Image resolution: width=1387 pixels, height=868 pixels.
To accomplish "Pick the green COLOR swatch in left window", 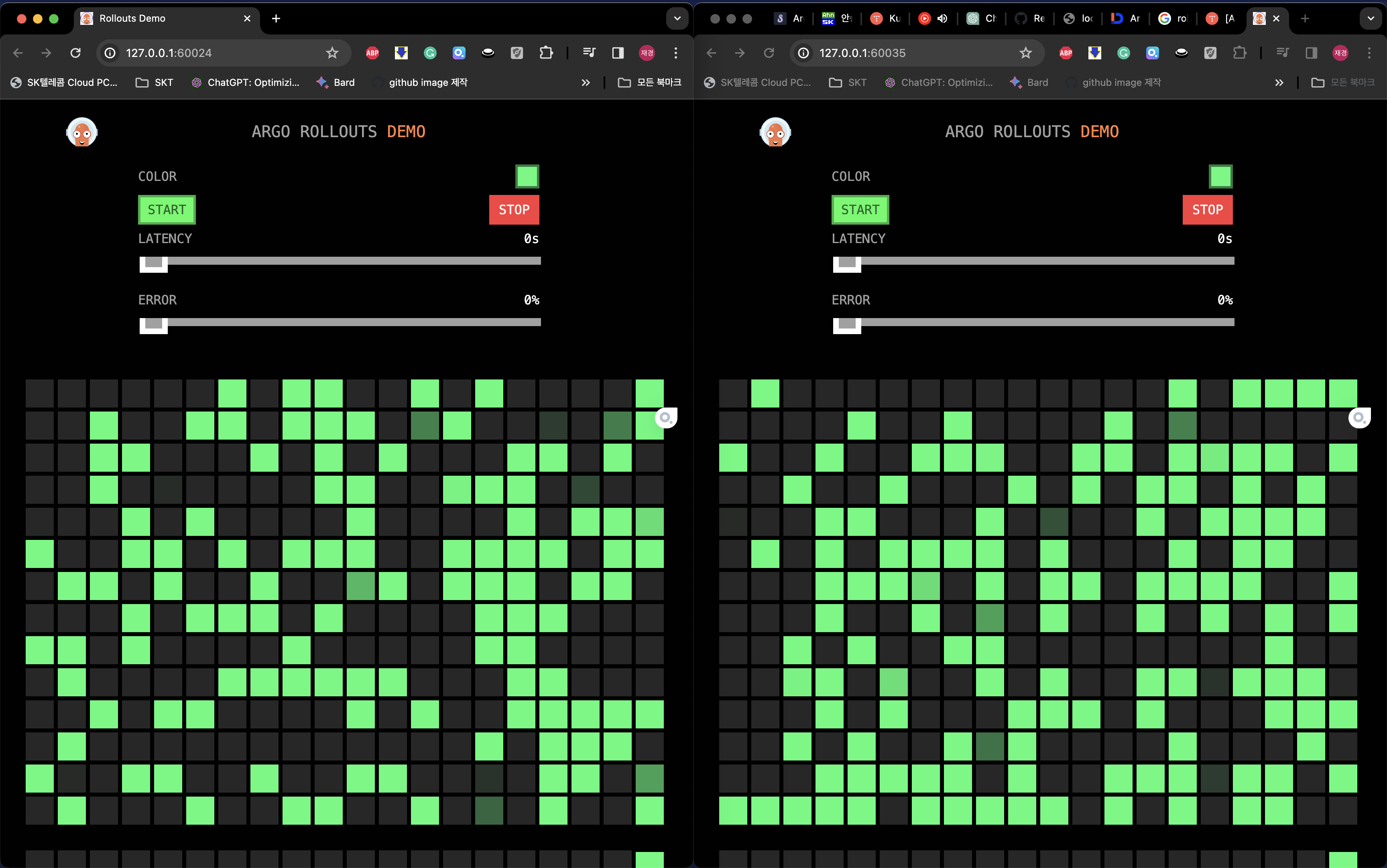I will [527, 176].
